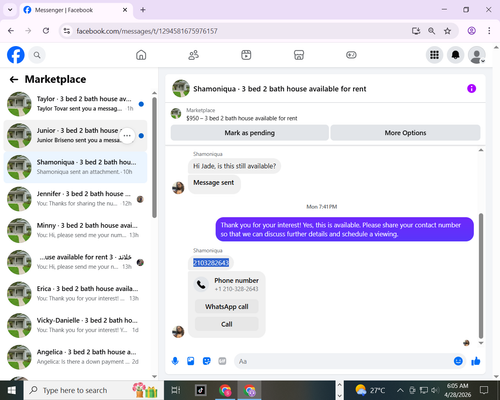Viewport: 500px width, 400px height.
Task: Click the message input field Aa
Action: coord(343,361)
